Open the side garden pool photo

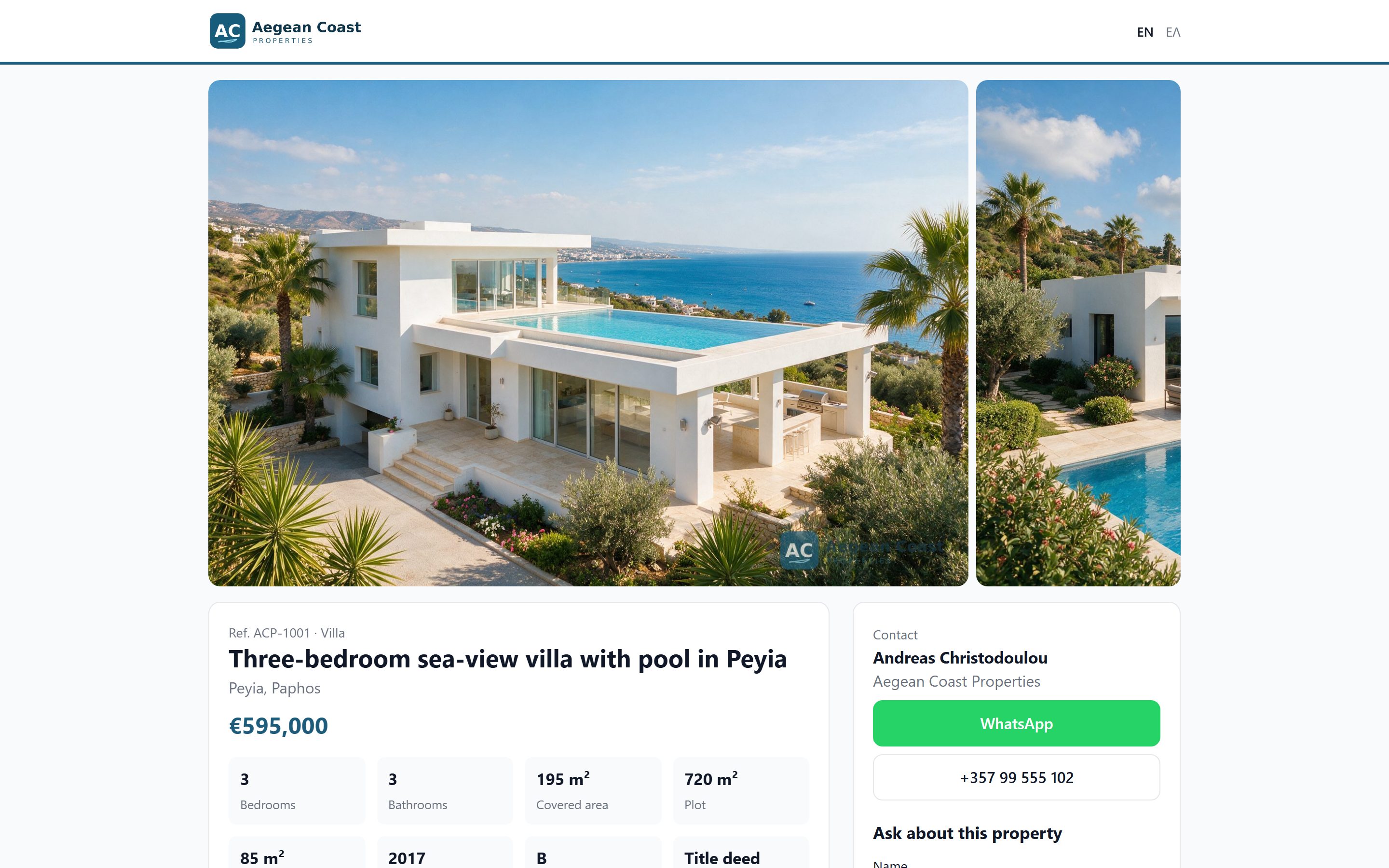[x=1078, y=333]
